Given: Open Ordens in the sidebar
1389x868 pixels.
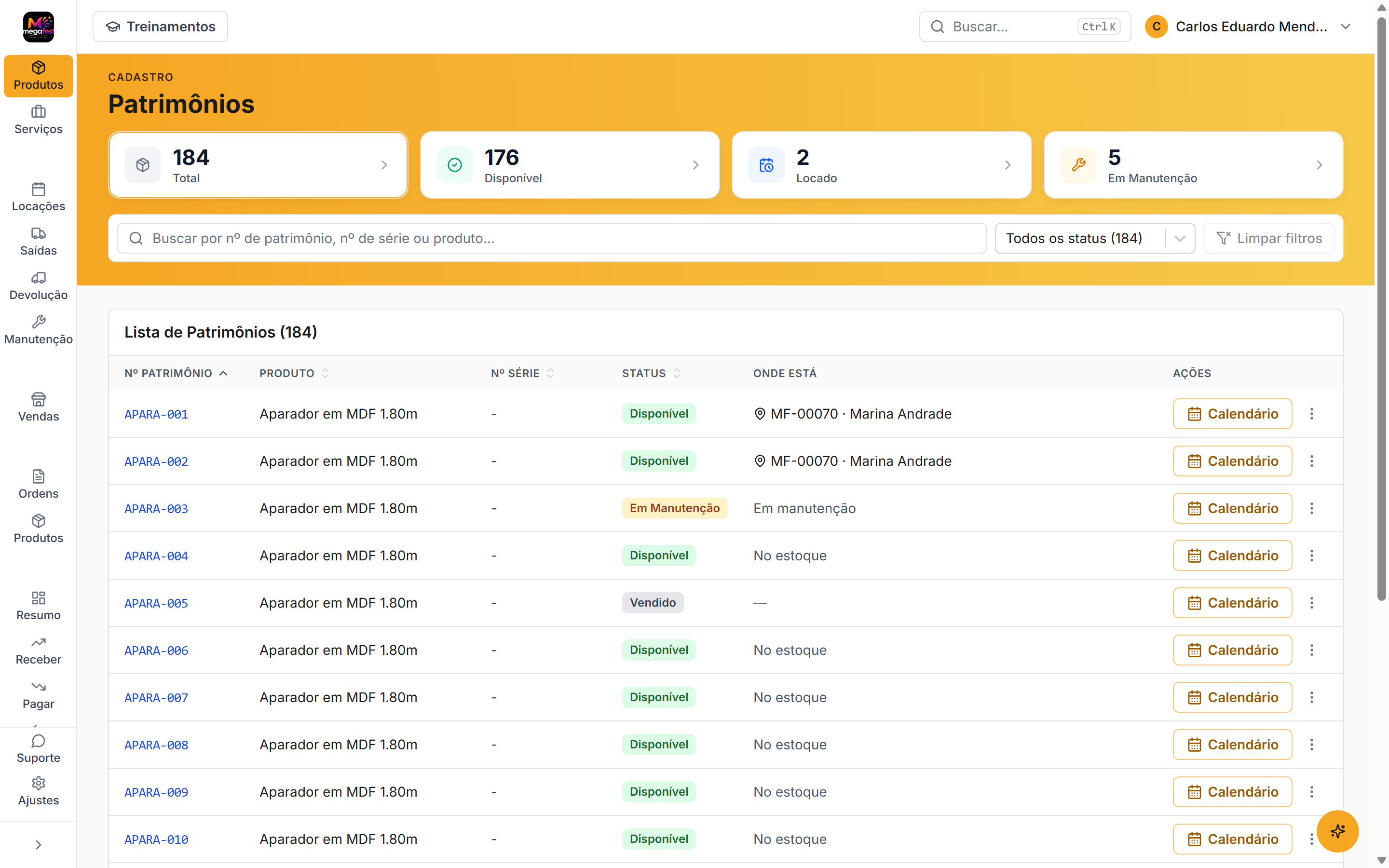Looking at the screenshot, I should (39, 485).
